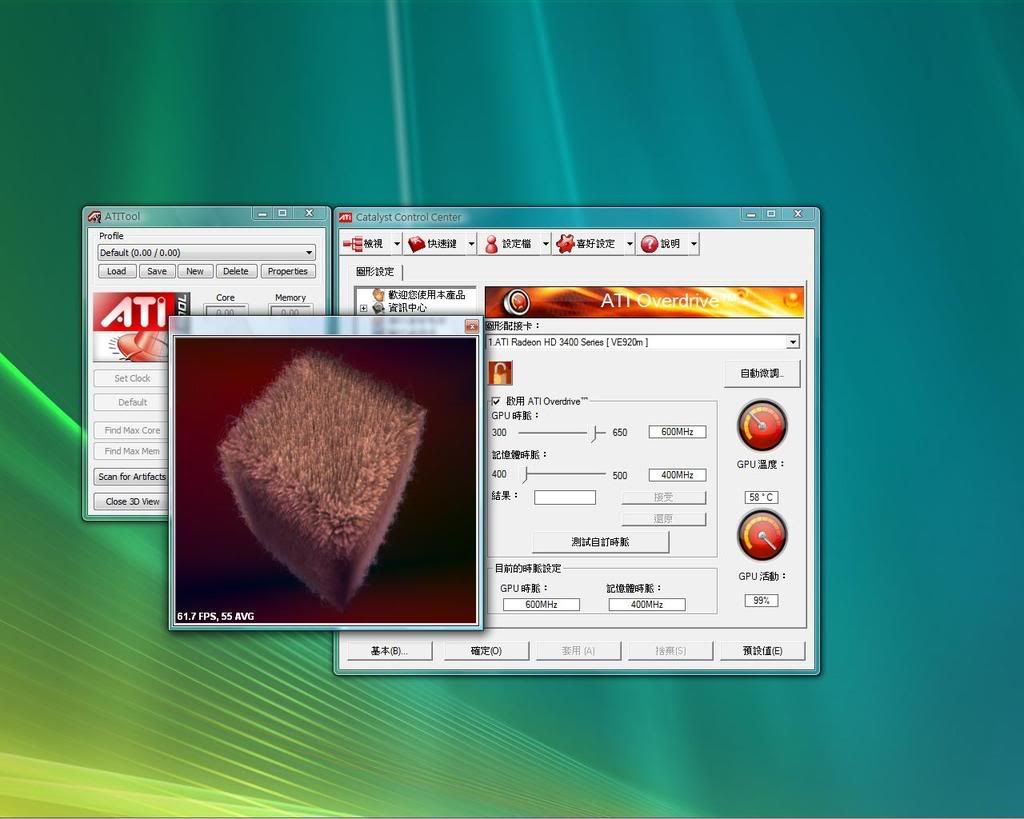Click the Scan for Artifacts button
The width and height of the screenshot is (1024, 819).
click(x=131, y=477)
